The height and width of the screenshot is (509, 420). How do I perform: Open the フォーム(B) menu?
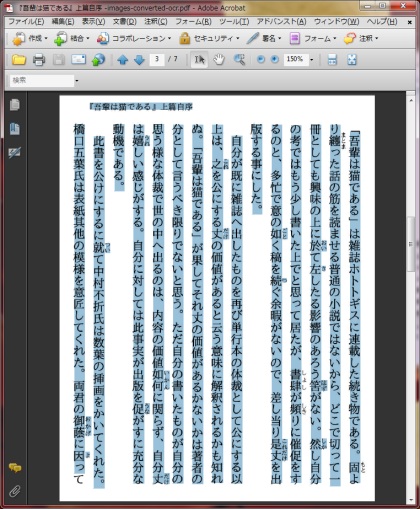(x=193, y=22)
